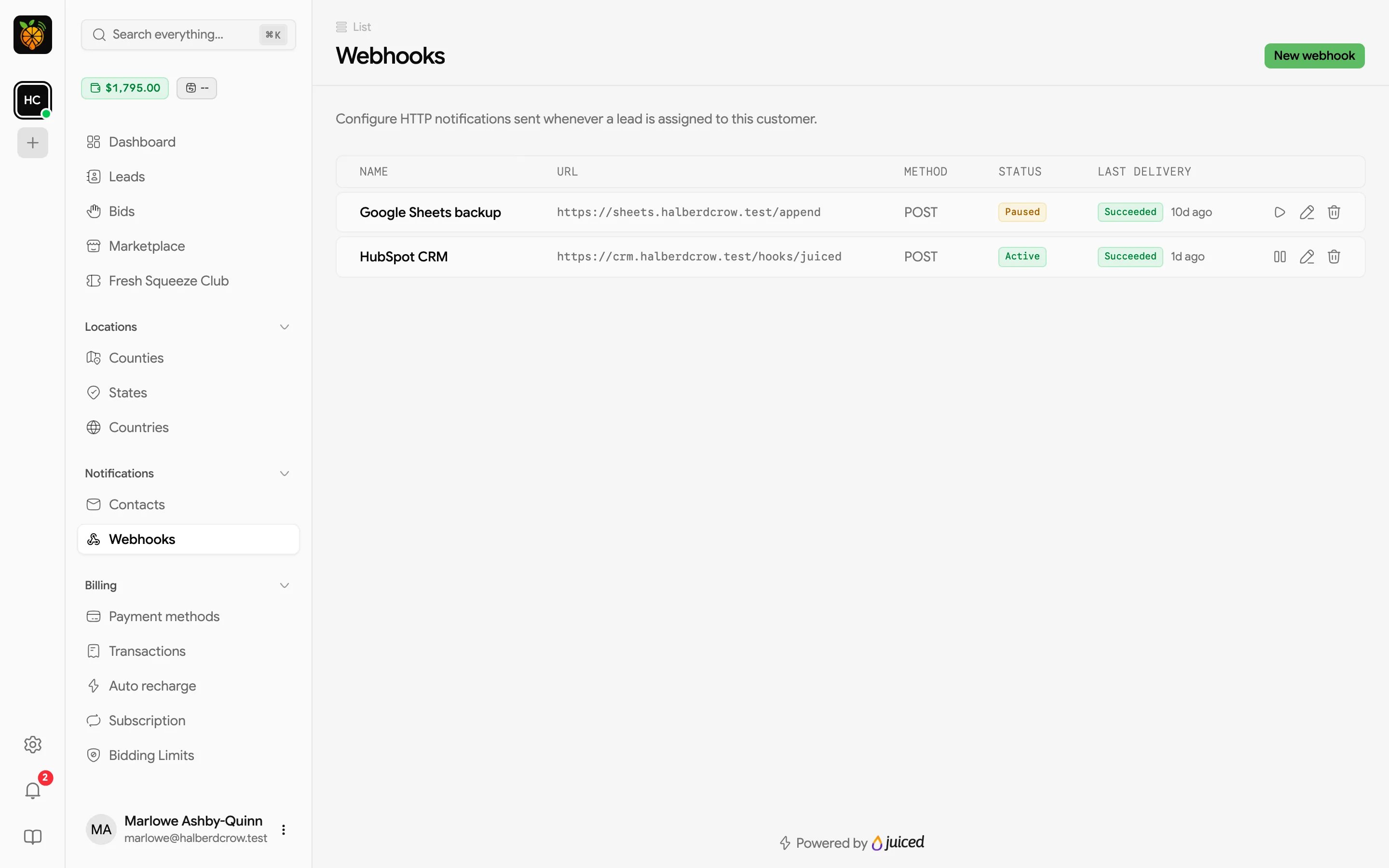
Task: Open Fresh Squeeze Club page
Action: [x=188, y=281]
